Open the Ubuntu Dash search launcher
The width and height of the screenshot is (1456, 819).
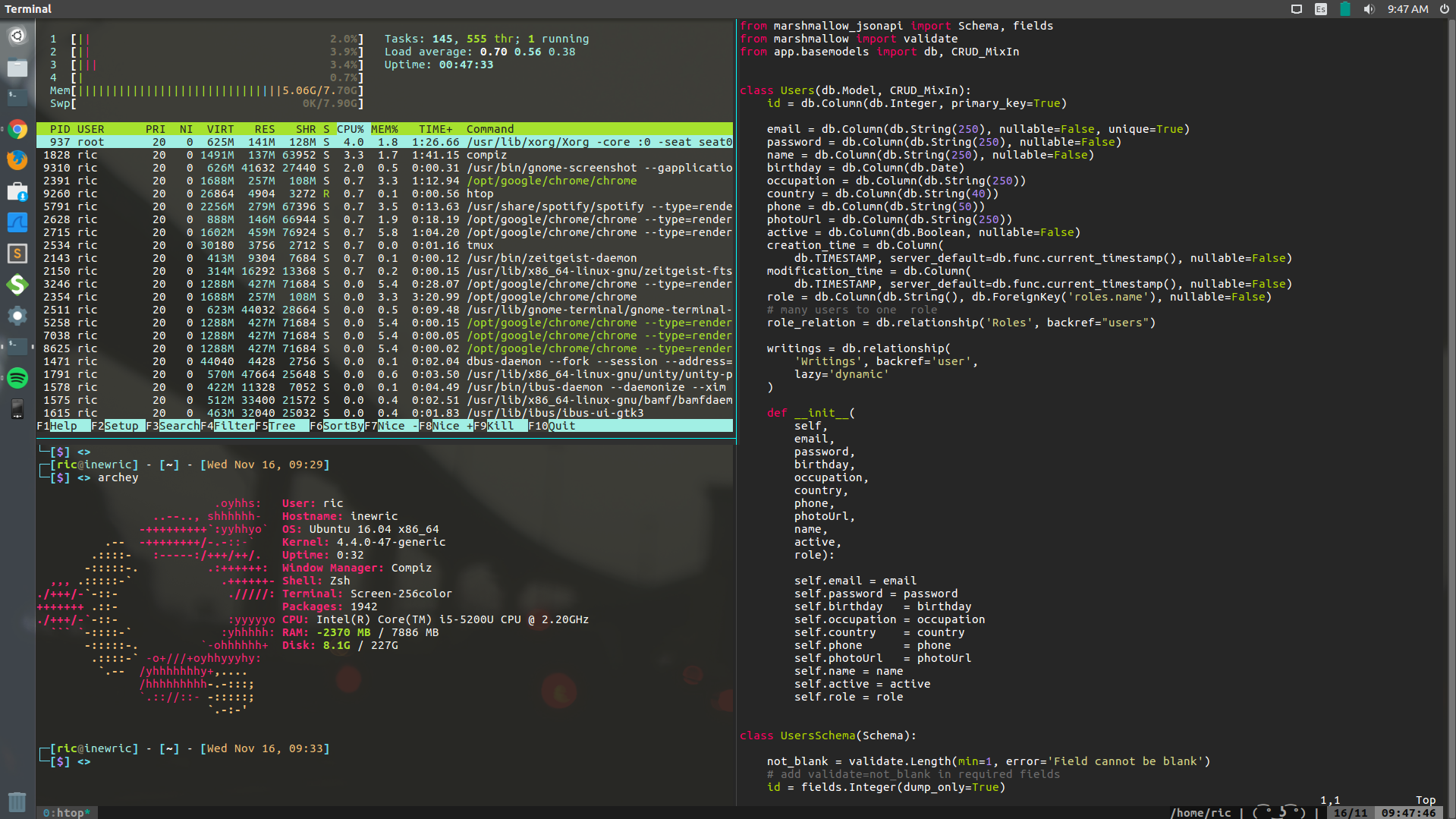pyautogui.click(x=17, y=36)
